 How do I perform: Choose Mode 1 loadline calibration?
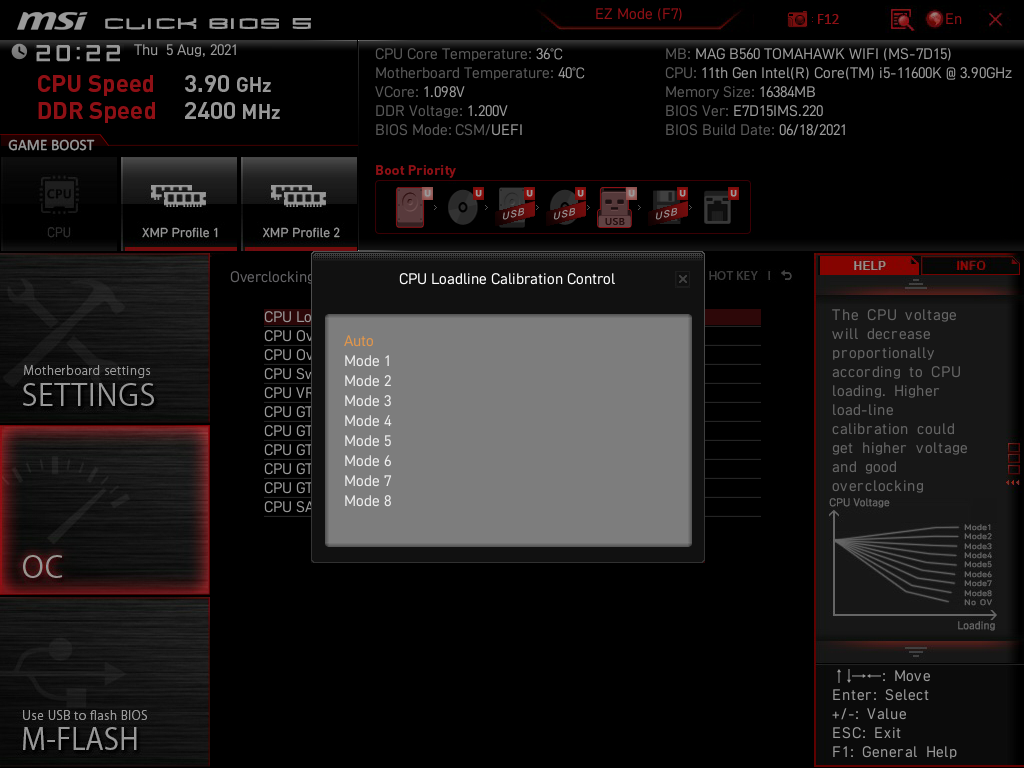tap(367, 361)
